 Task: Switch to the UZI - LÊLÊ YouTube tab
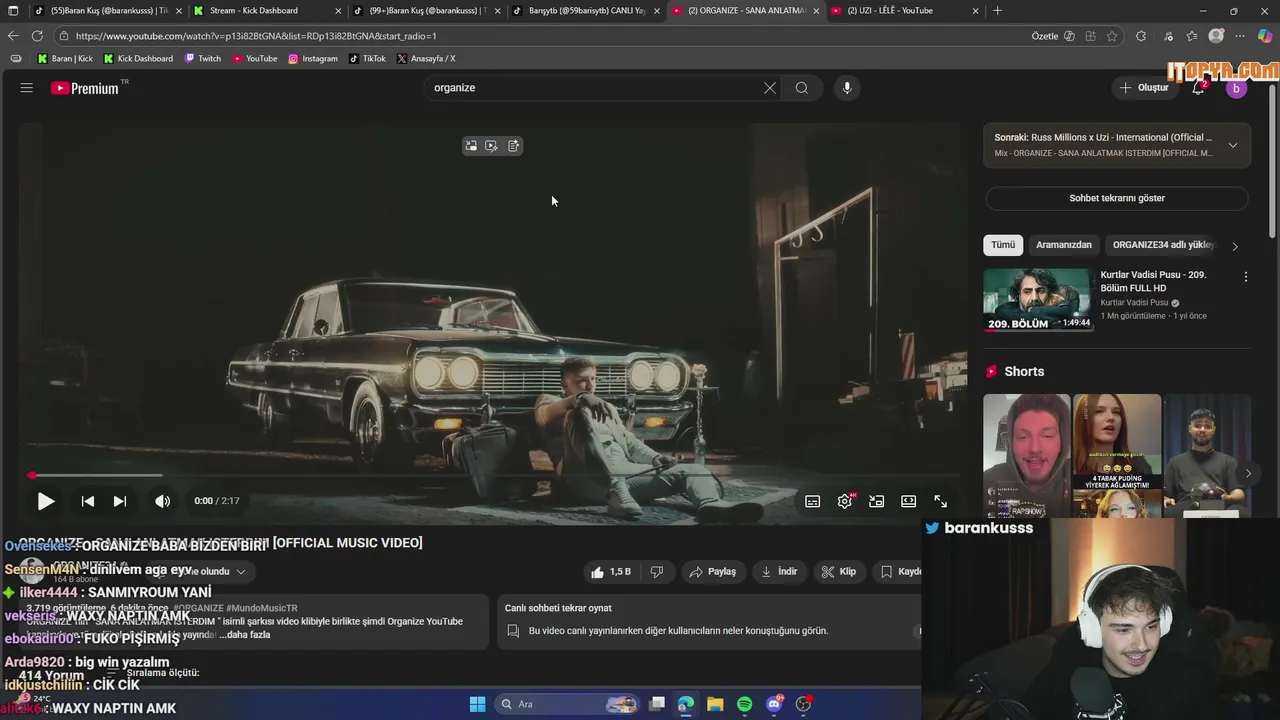pos(905,11)
